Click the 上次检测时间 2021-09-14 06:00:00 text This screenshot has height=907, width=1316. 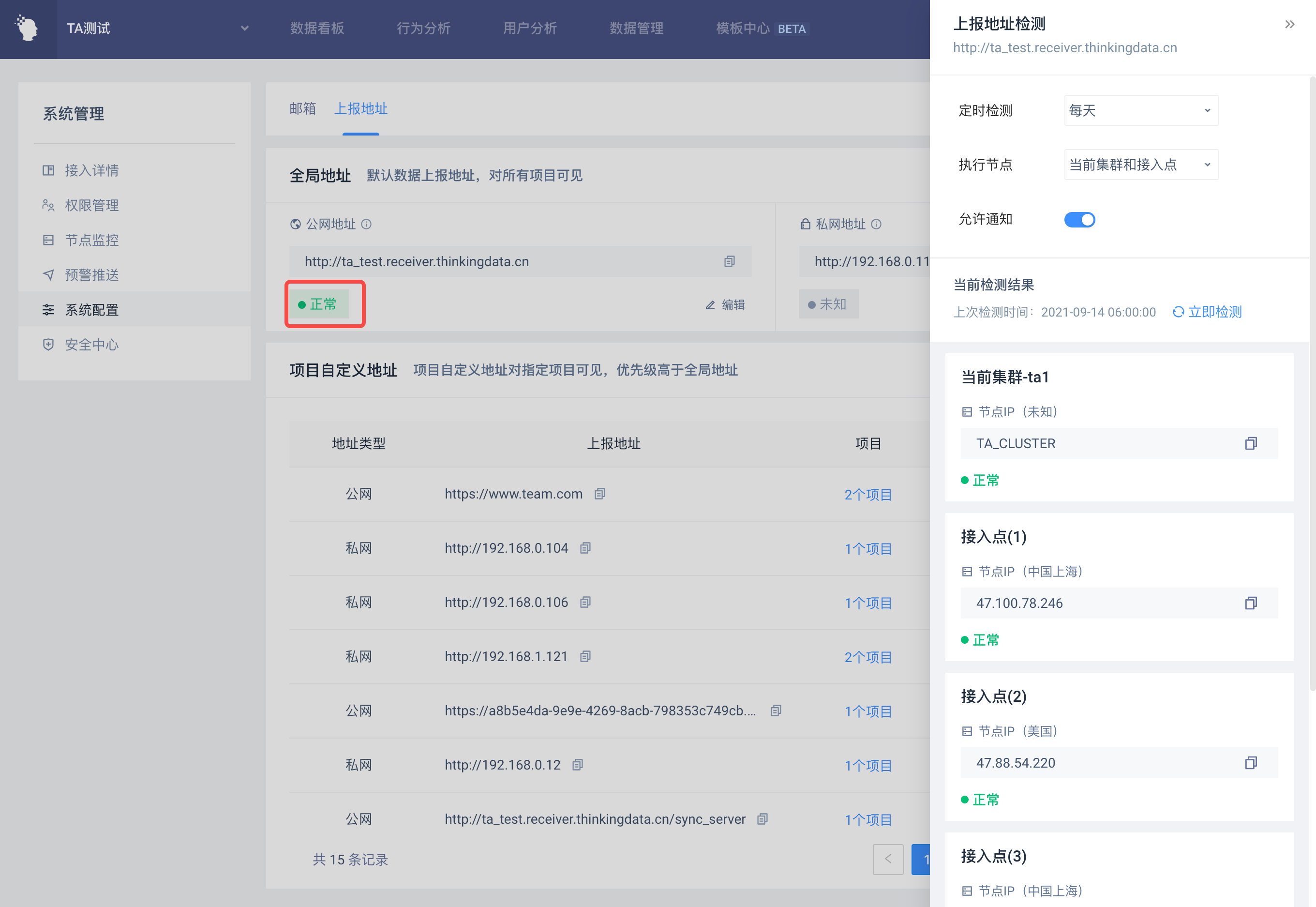[x=1054, y=312]
